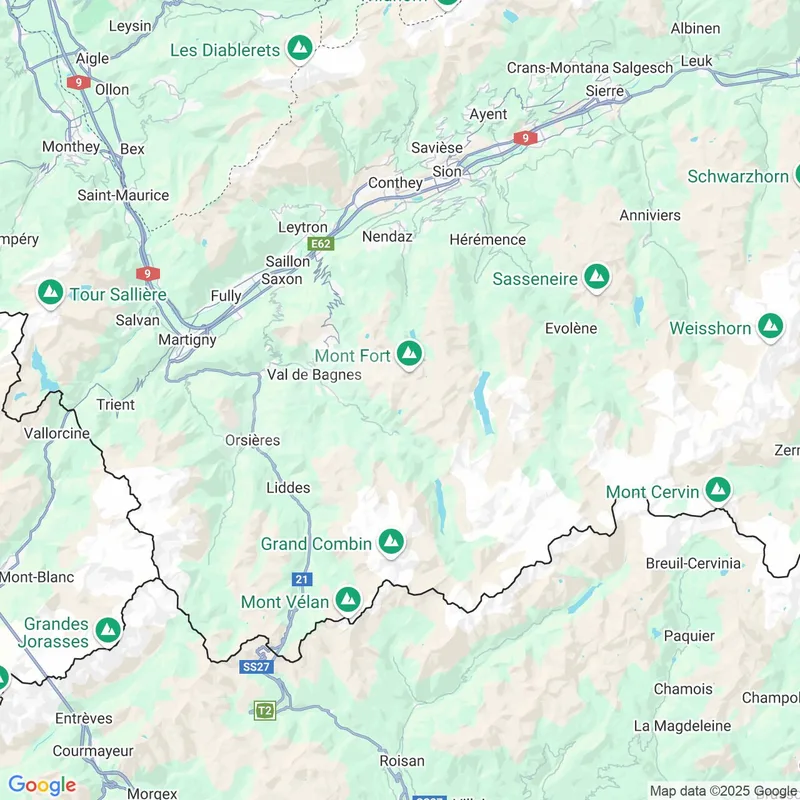Select the Sasseneire mountain pin
The image size is (800, 800).
[597, 278]
